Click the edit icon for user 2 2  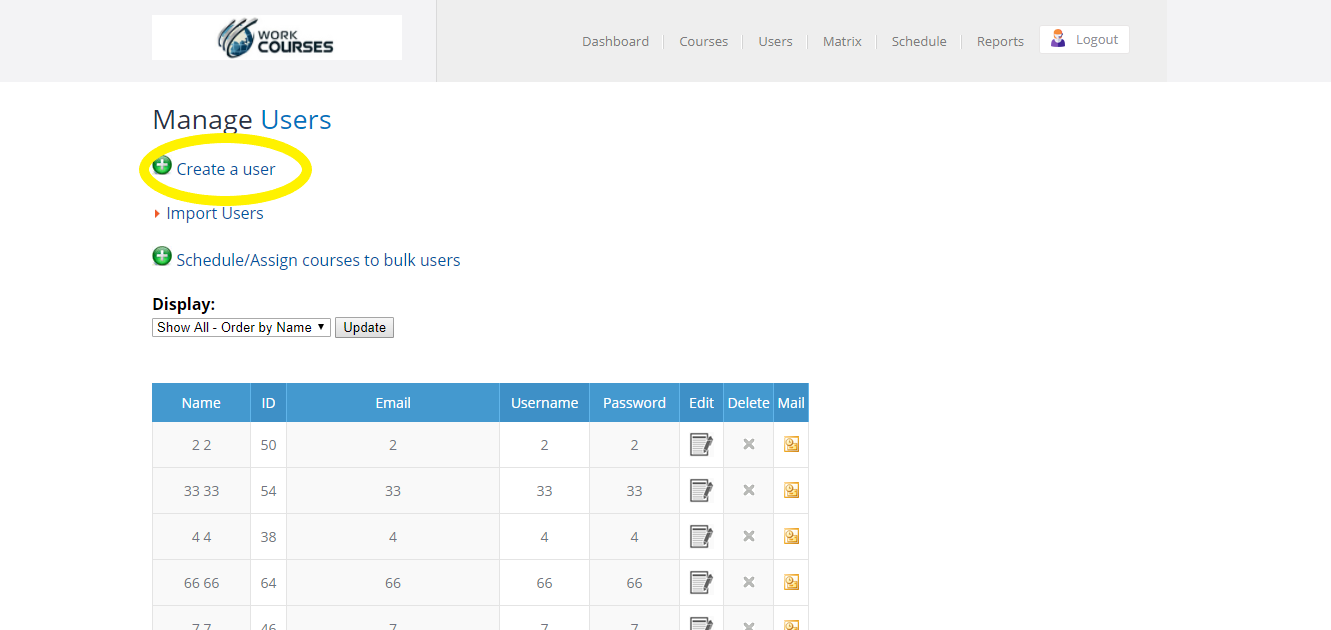701,445
